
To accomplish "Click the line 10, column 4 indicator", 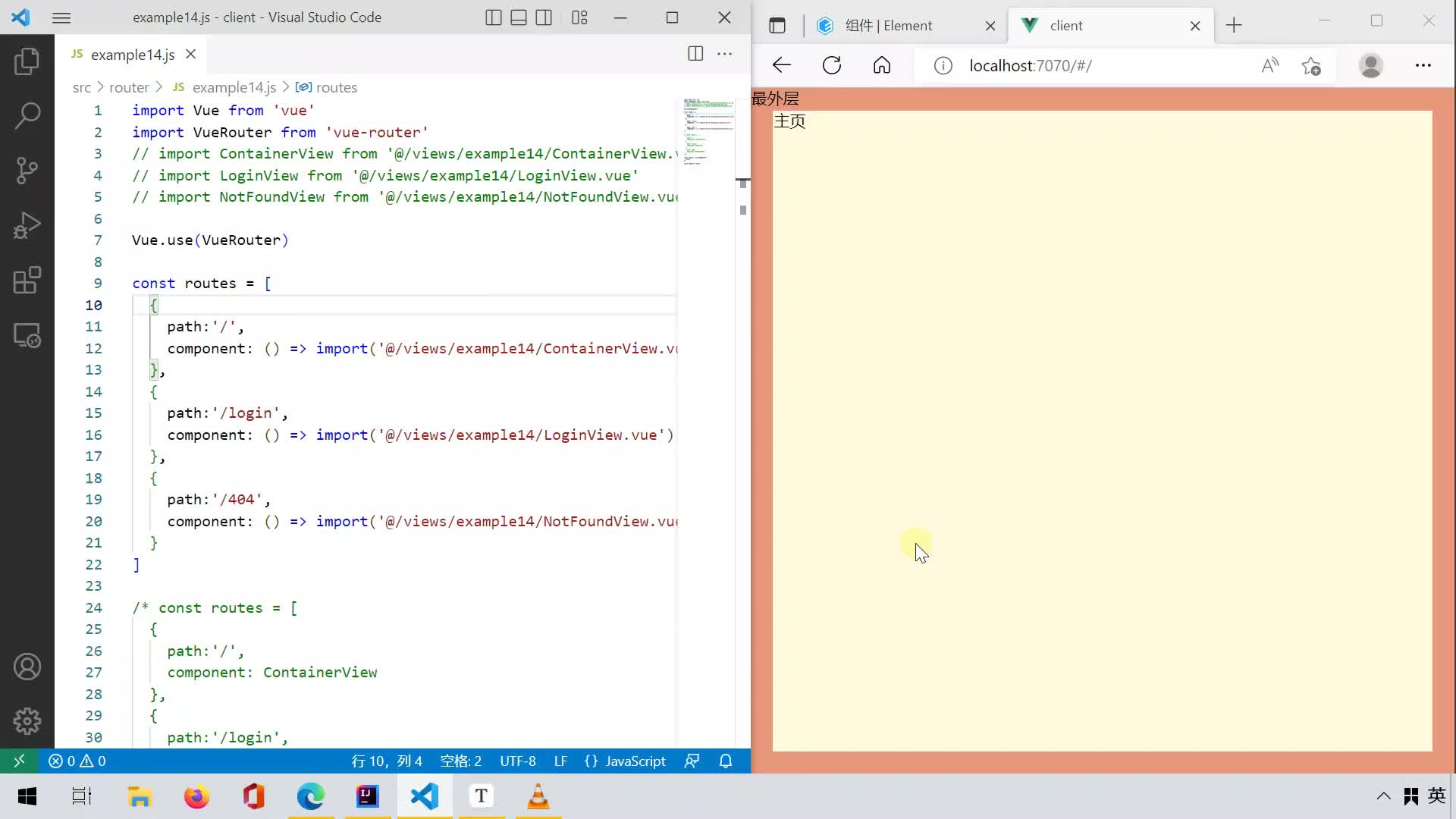I will pyautogui.click(x=387, y=761).
